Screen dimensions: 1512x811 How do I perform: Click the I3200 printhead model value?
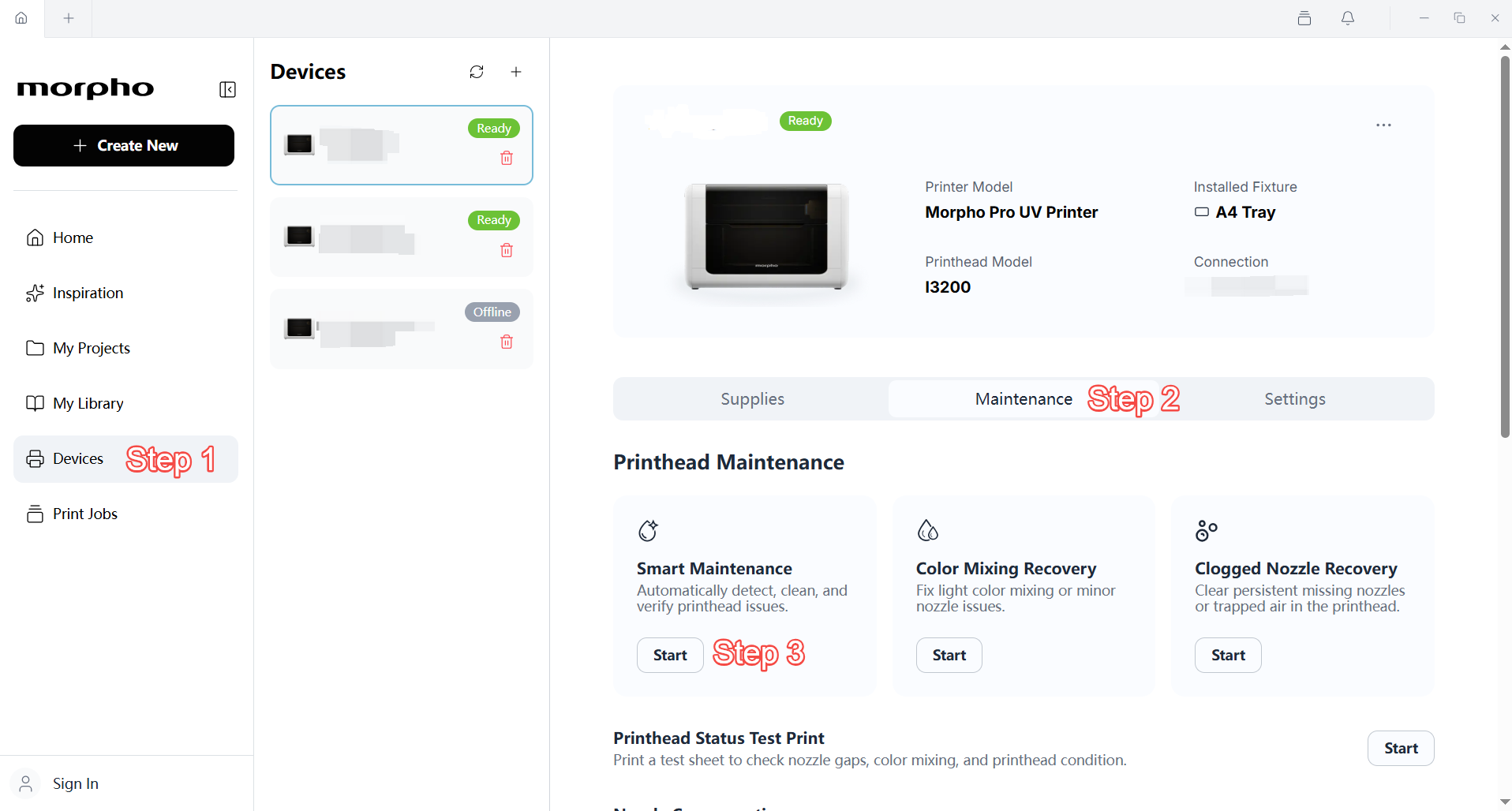click(x=948, y=287)
